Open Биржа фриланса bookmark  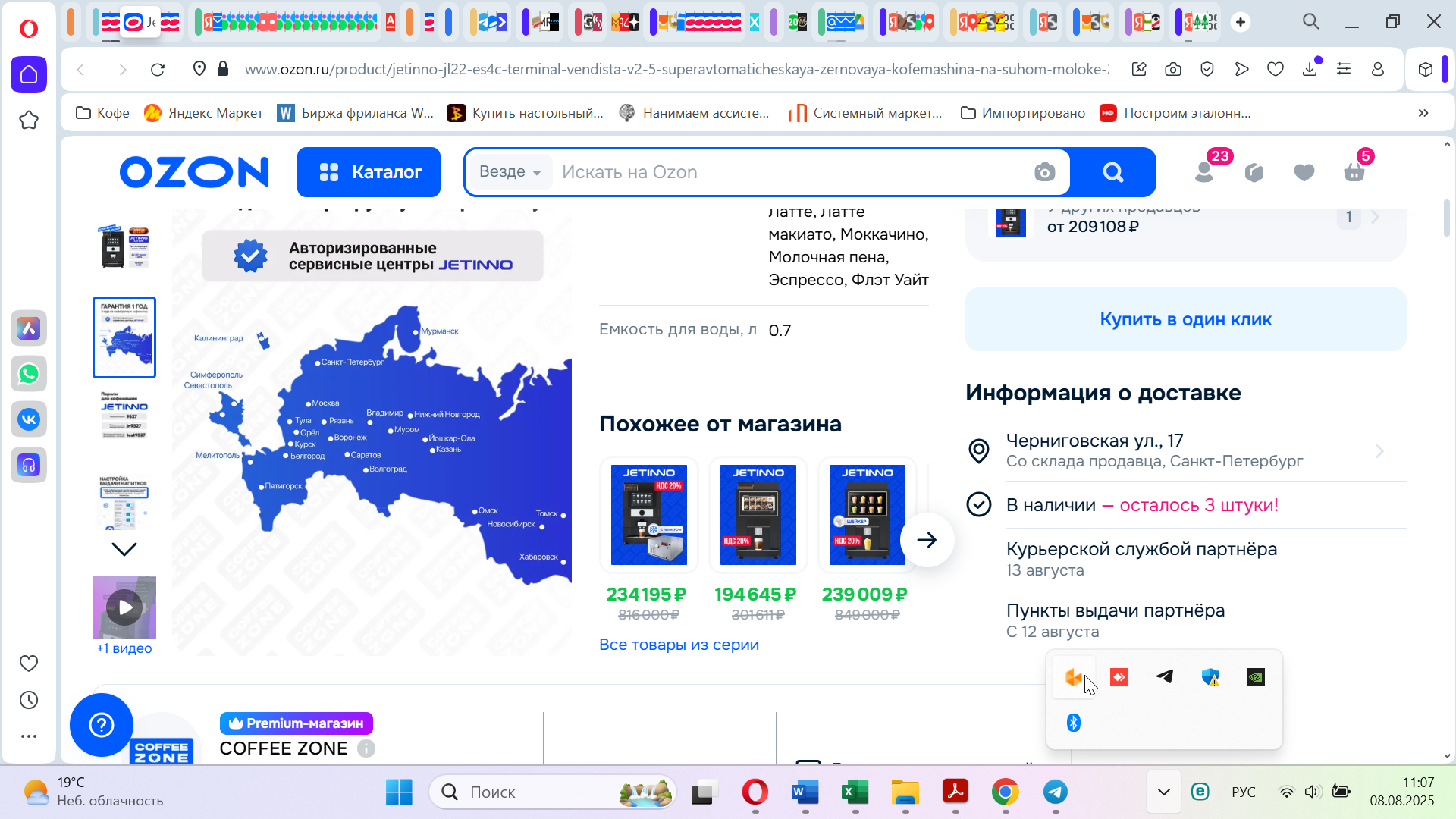point(356,113)
